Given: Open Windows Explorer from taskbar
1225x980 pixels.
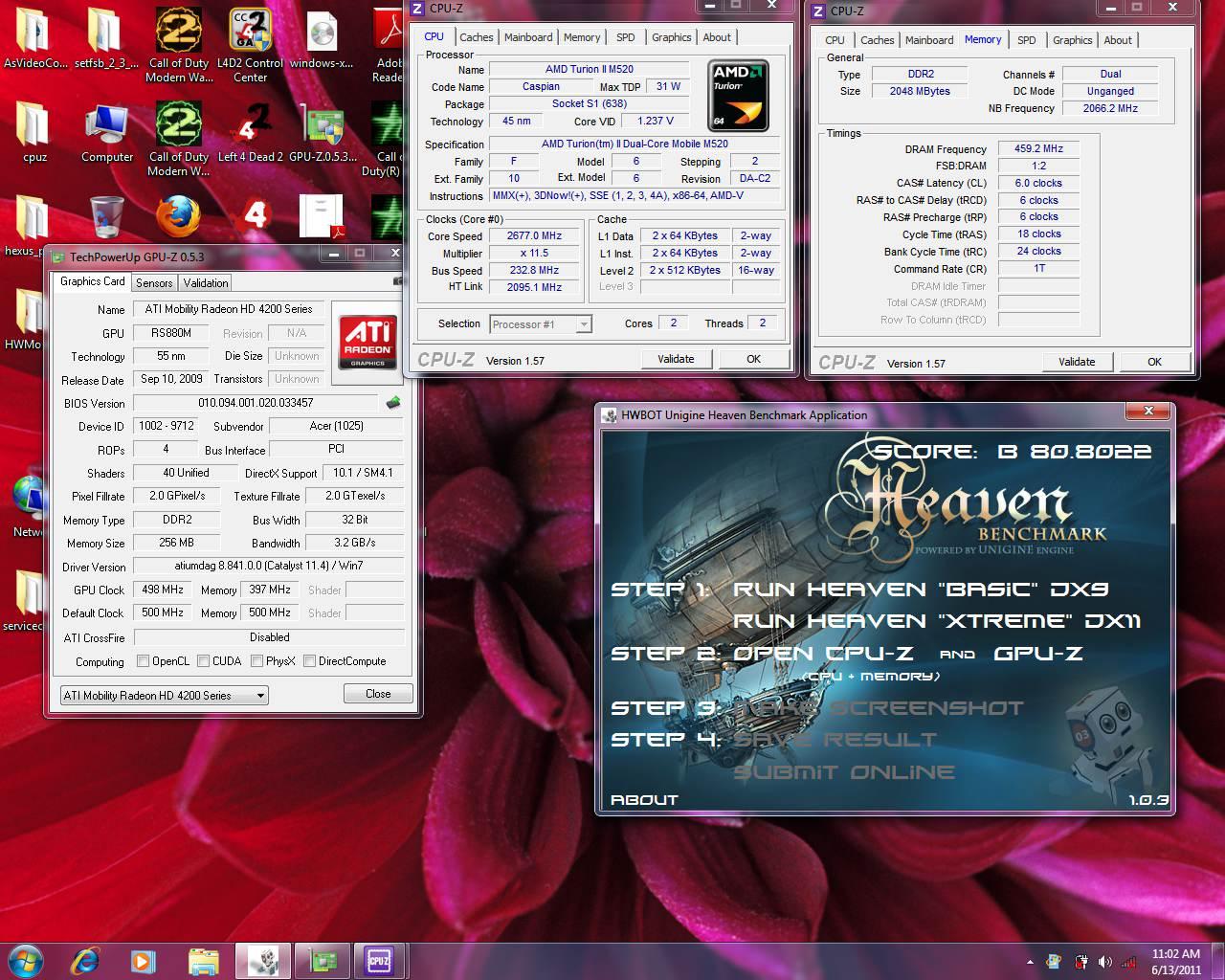Looking at the screenshot, I should pyautogui.click(x=203, y=960).
